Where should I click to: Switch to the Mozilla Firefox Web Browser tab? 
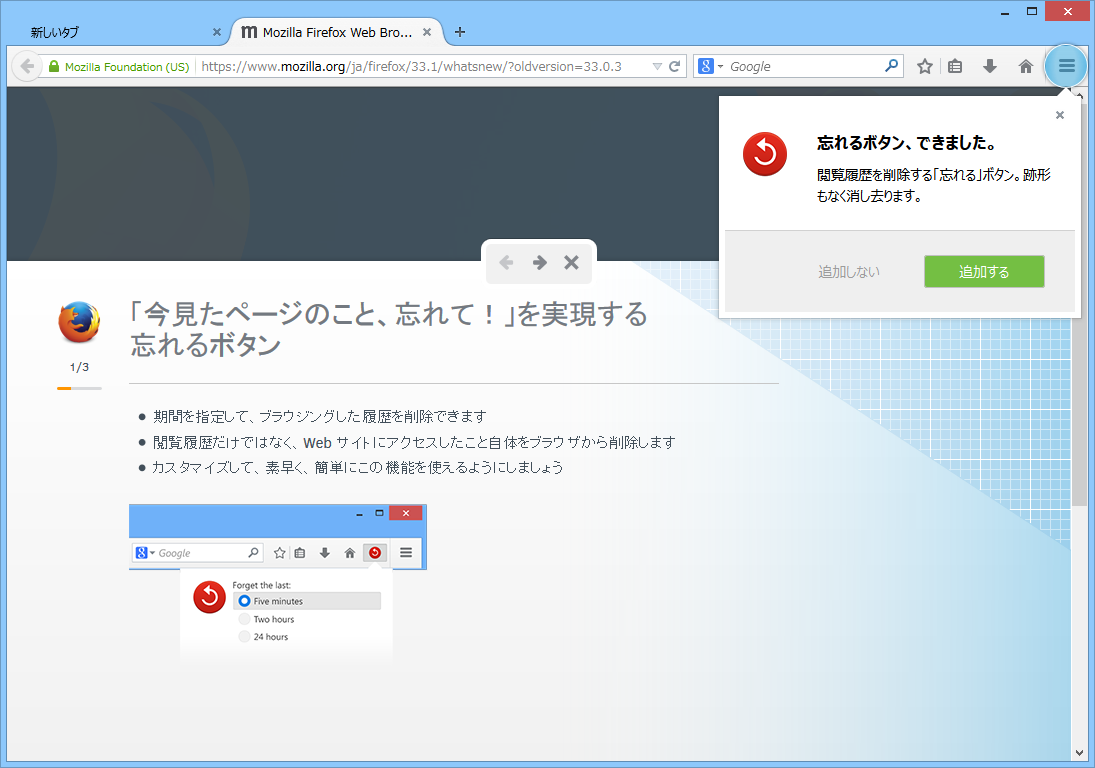[330, 31]
